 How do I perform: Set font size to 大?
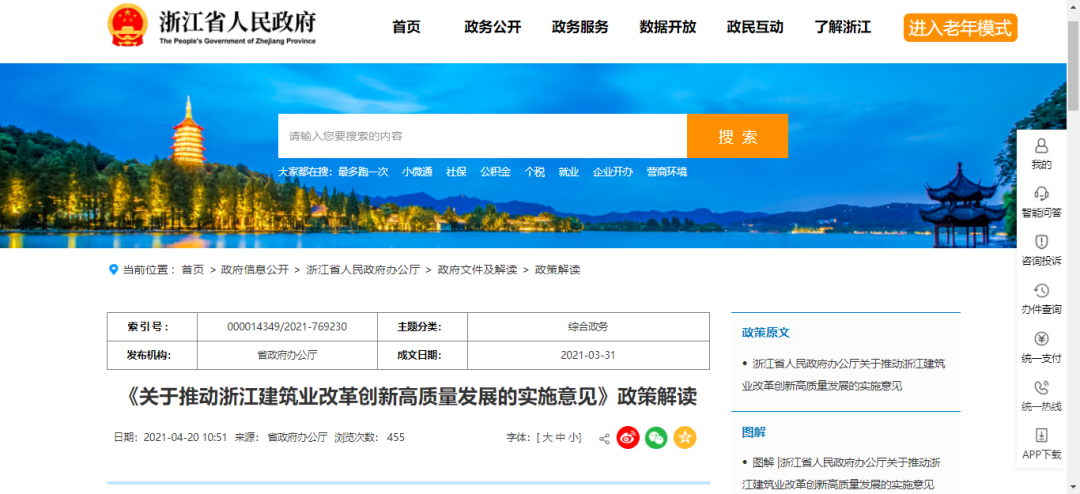point(547,438)
